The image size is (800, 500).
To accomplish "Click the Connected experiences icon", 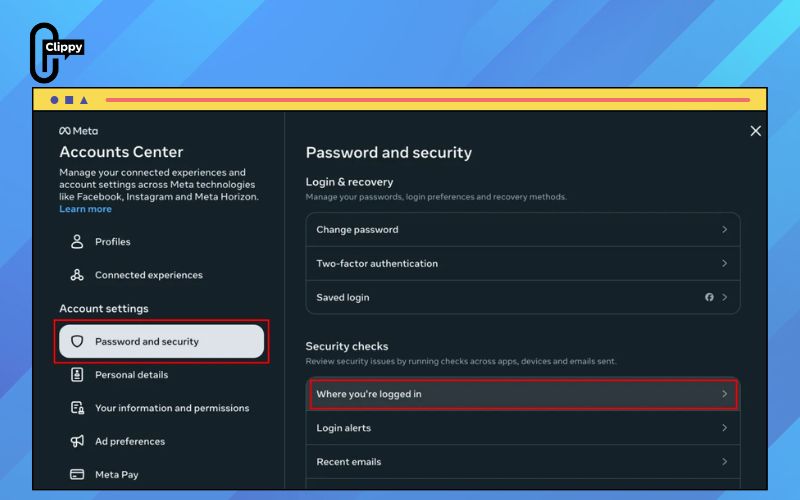I will tap(77, 275).
